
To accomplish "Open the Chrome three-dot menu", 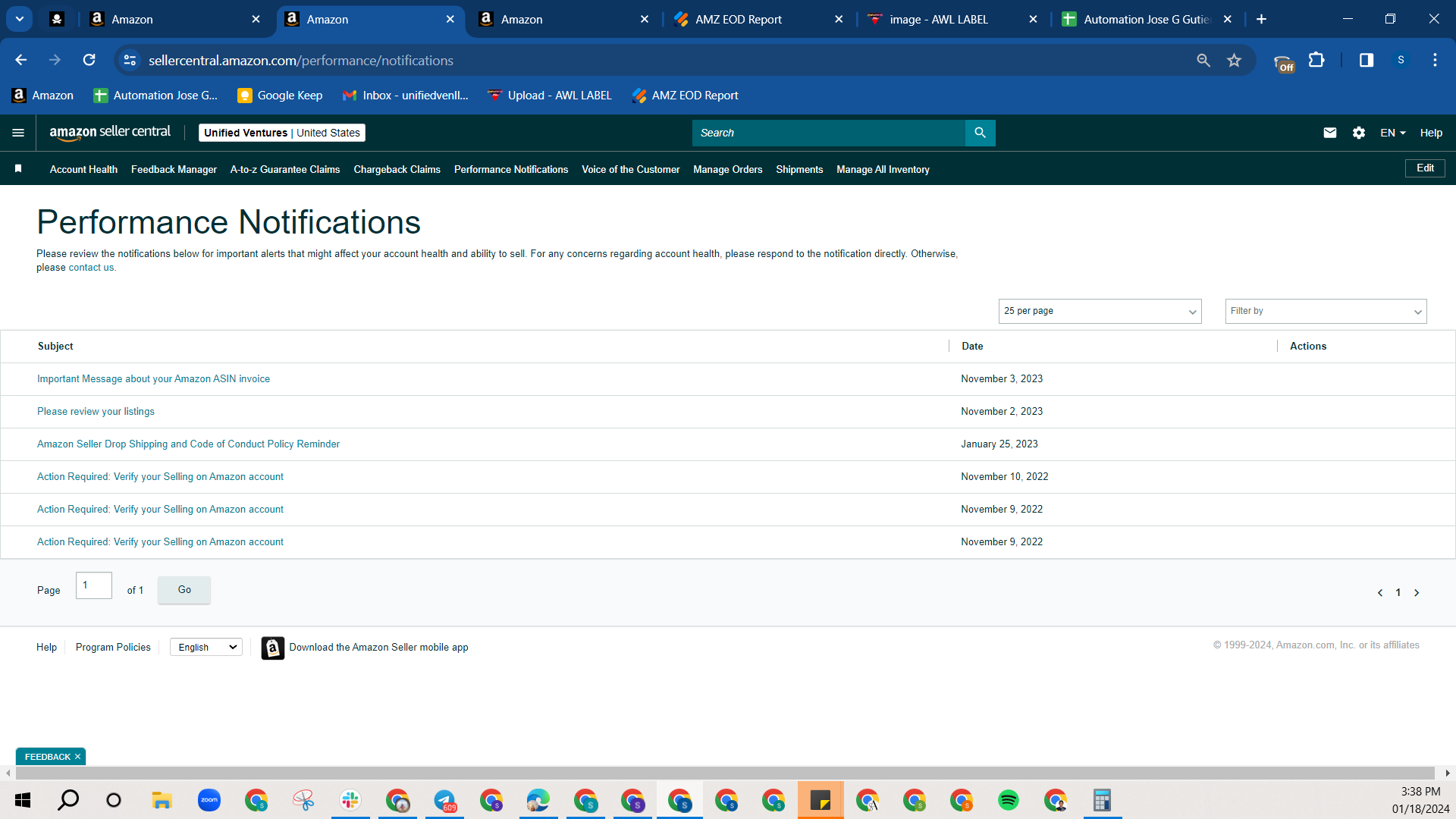I will 1435,60.
